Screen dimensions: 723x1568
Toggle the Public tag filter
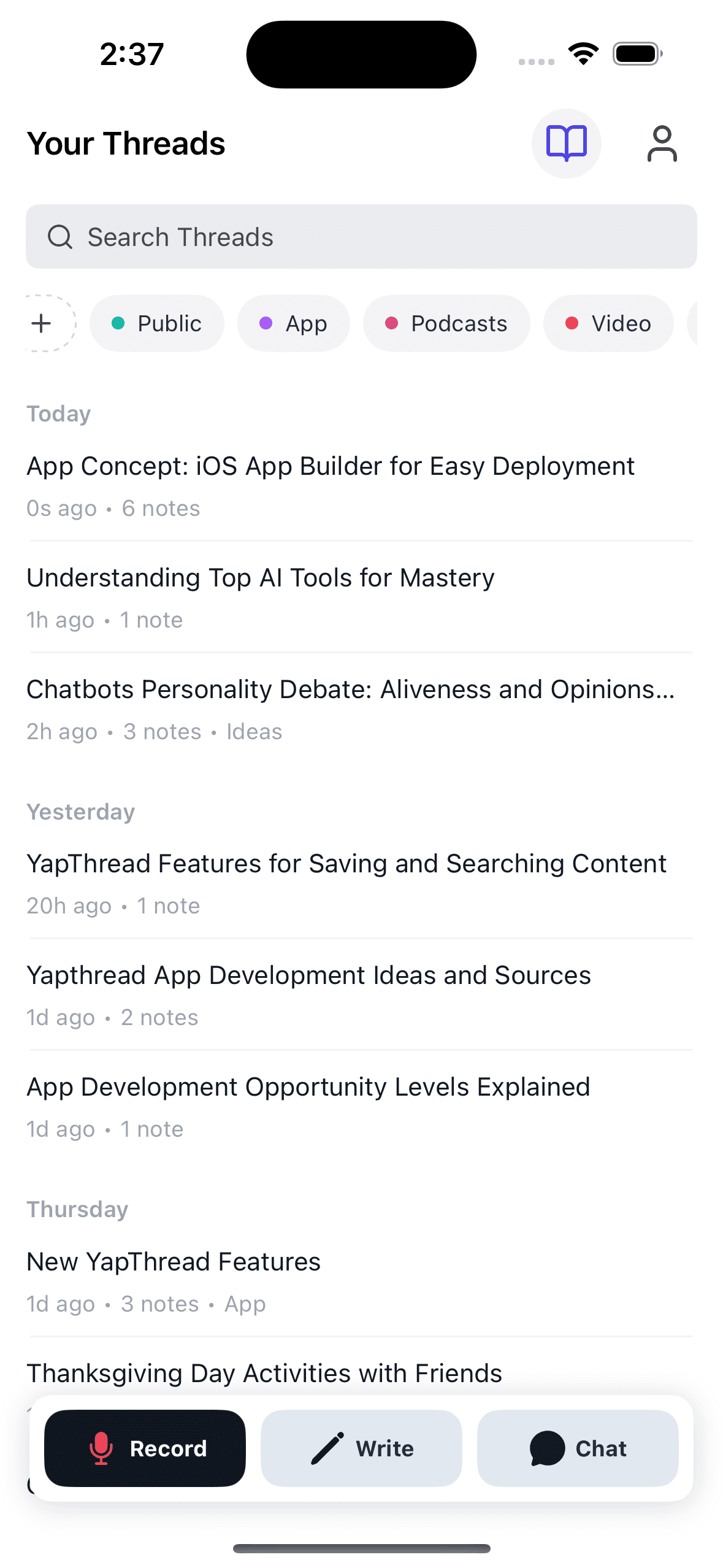pyautogui.click(x=157, y=323)
